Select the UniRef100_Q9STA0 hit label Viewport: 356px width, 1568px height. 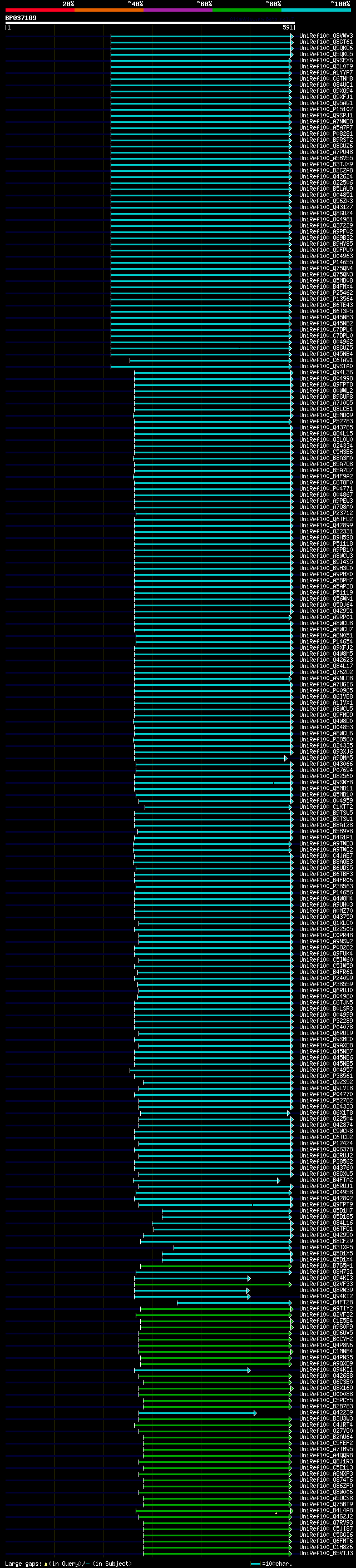coord(325,367)
